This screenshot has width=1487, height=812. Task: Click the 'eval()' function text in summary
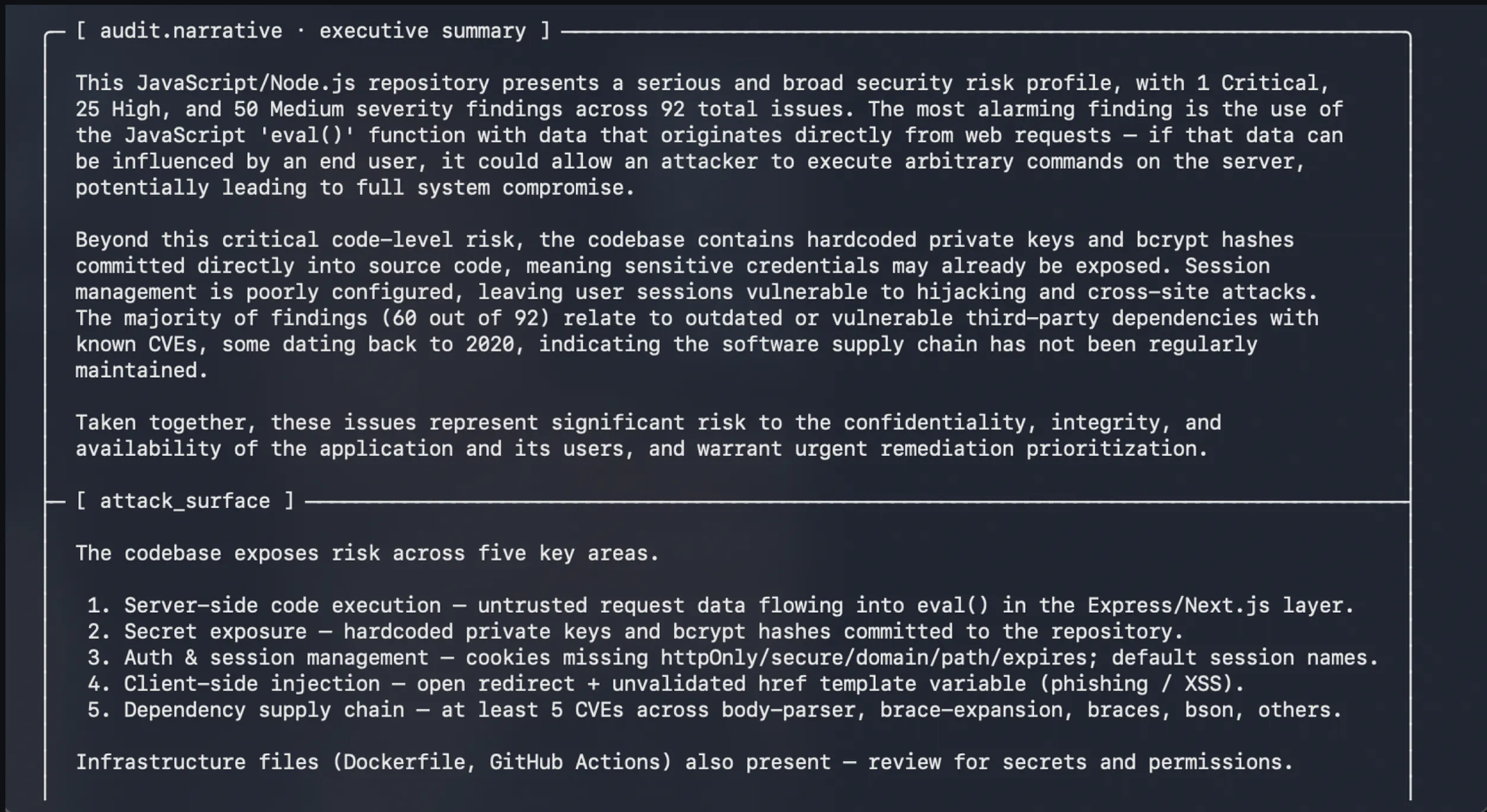(307, 135)
